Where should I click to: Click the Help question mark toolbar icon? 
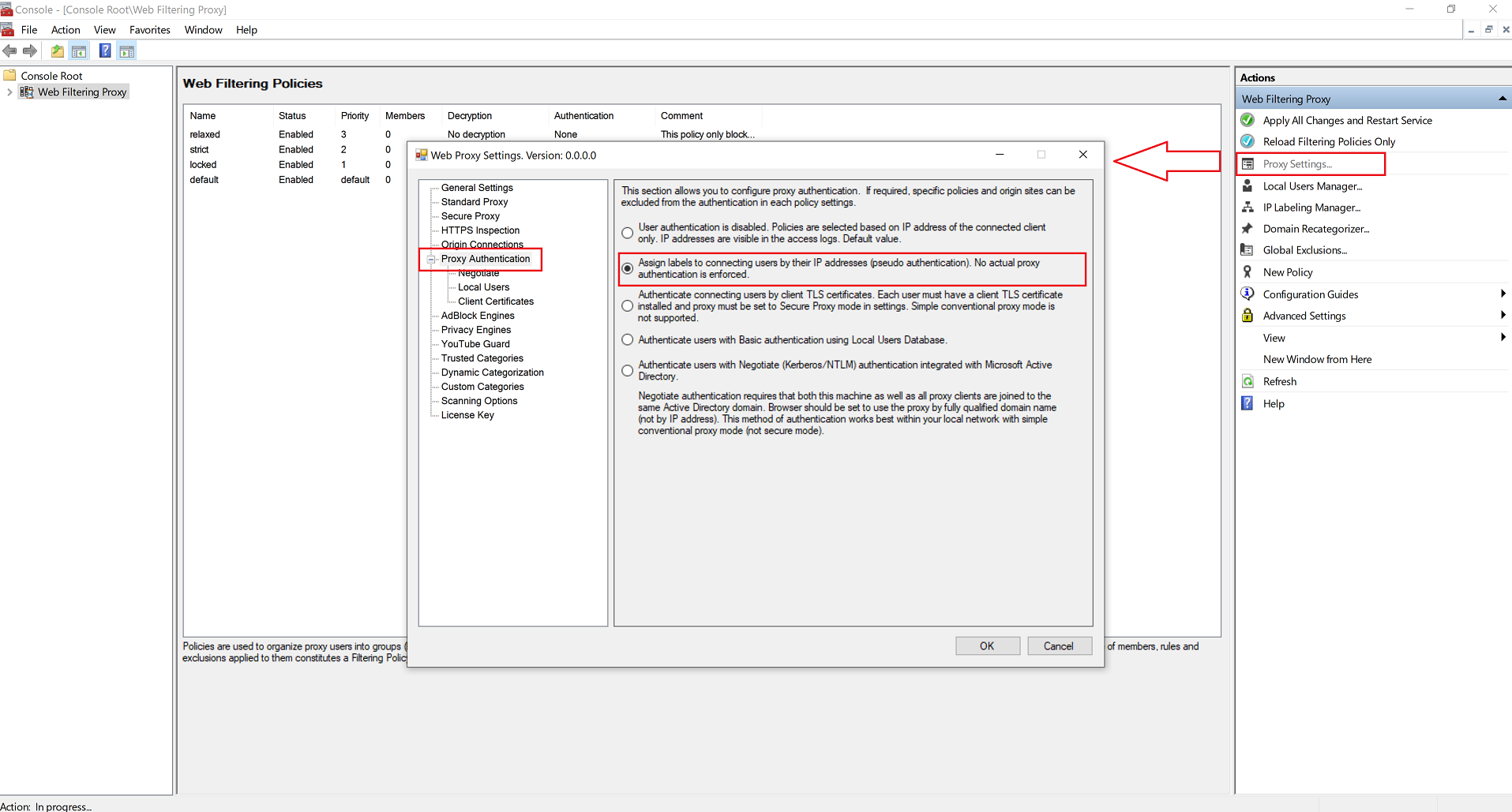point(105,51)
